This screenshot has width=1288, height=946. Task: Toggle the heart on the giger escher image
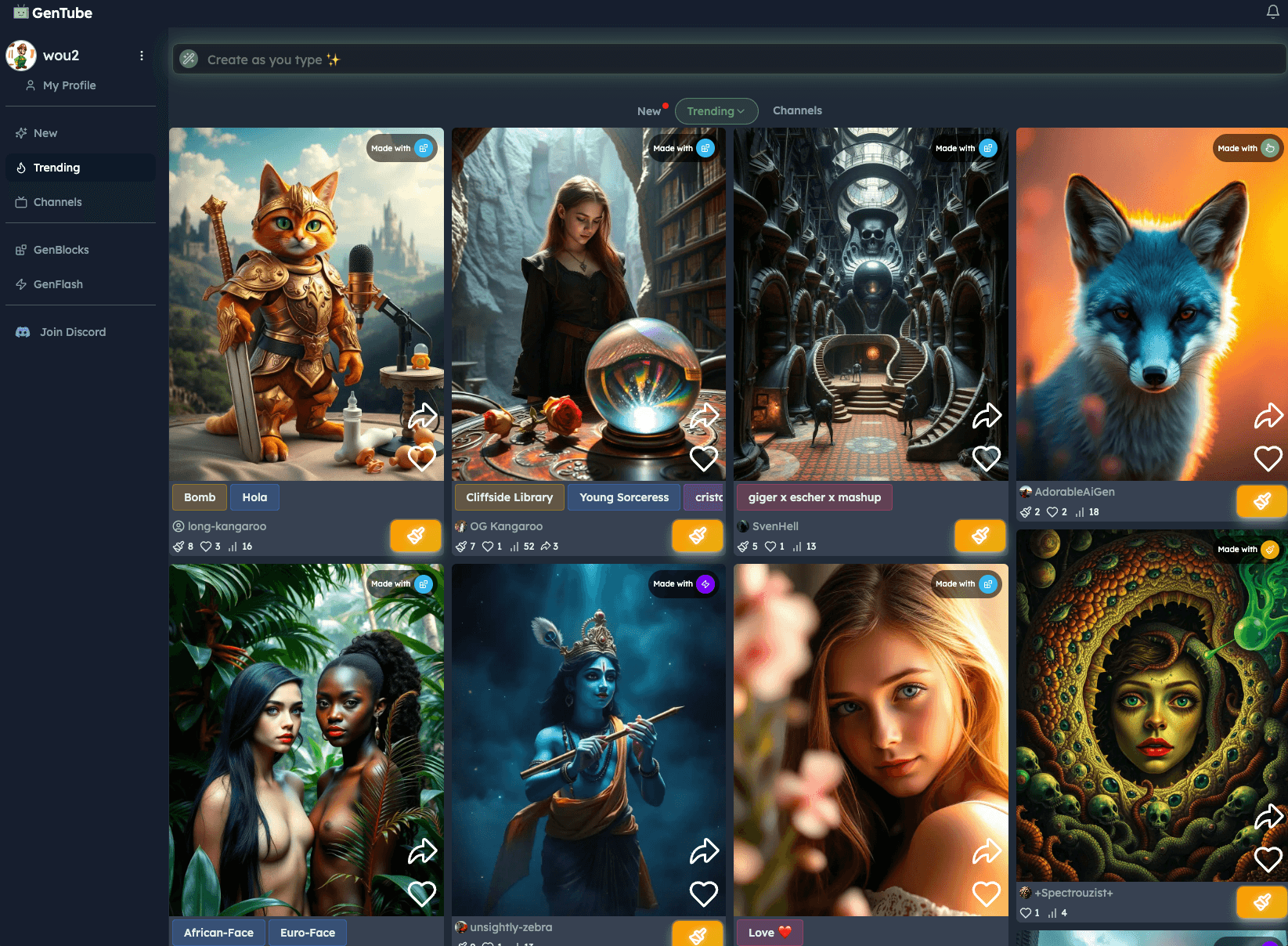pos(986,458)
